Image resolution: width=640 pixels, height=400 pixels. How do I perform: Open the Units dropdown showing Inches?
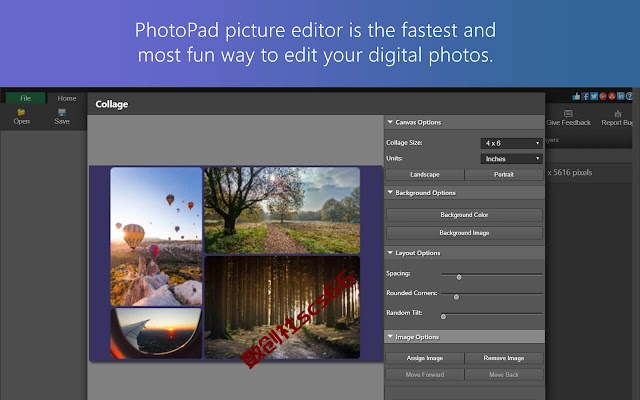(x=511, y=159)
